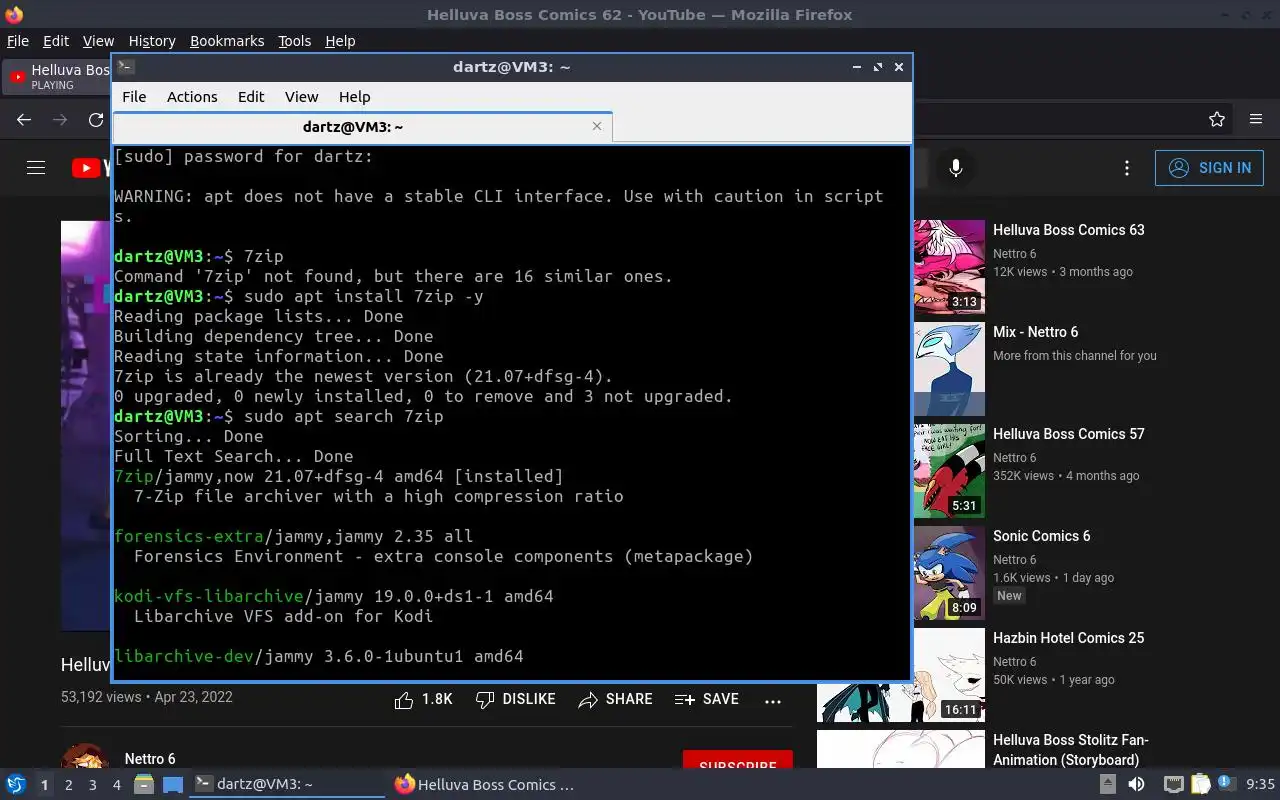1280x800 pixels.
Task: Open Helluva Boss Comics 63 video title
Action: [x=1069, y=230]
